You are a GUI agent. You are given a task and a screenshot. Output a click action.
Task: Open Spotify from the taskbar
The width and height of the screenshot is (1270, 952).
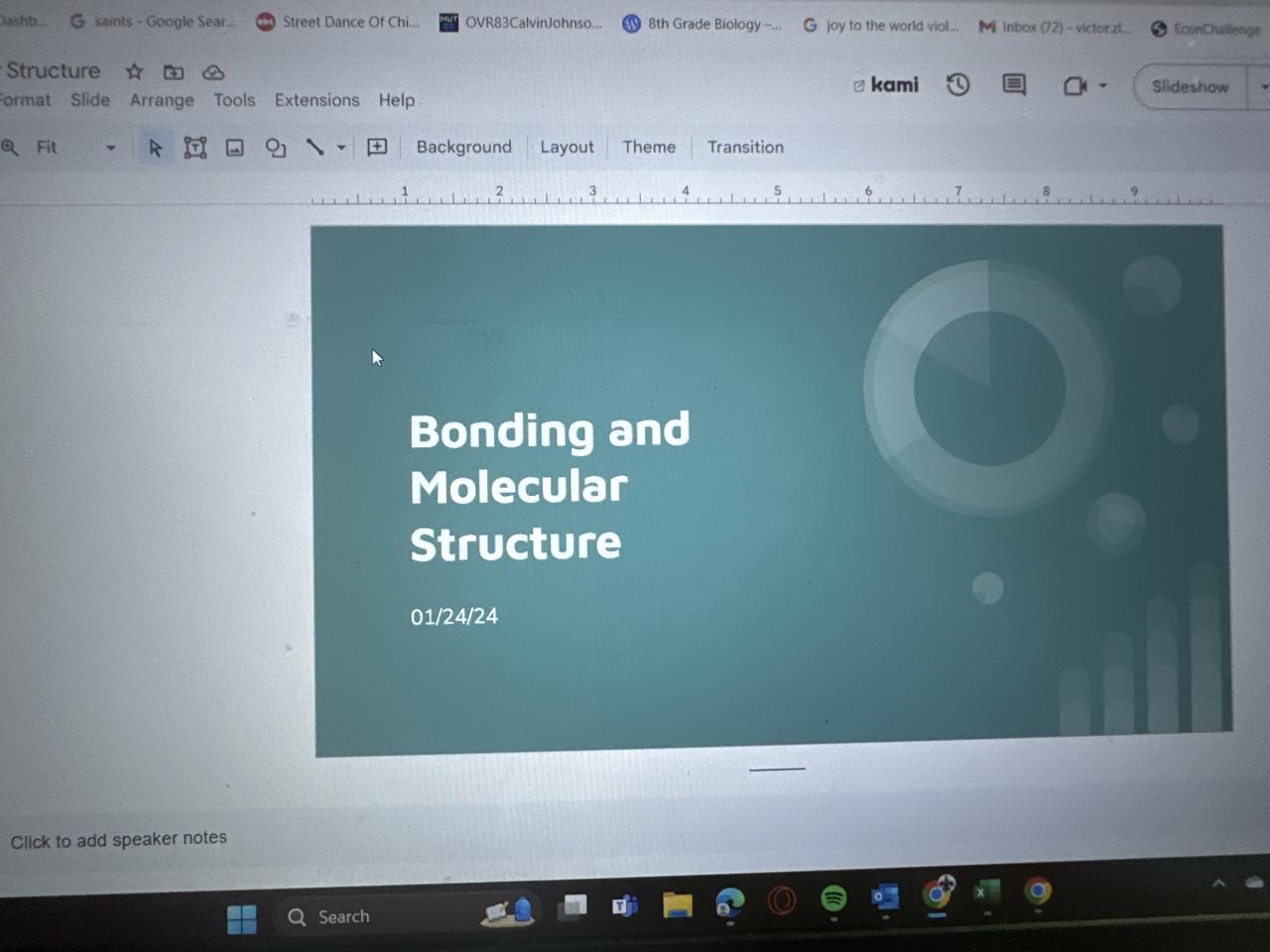(x=833, y=898)
